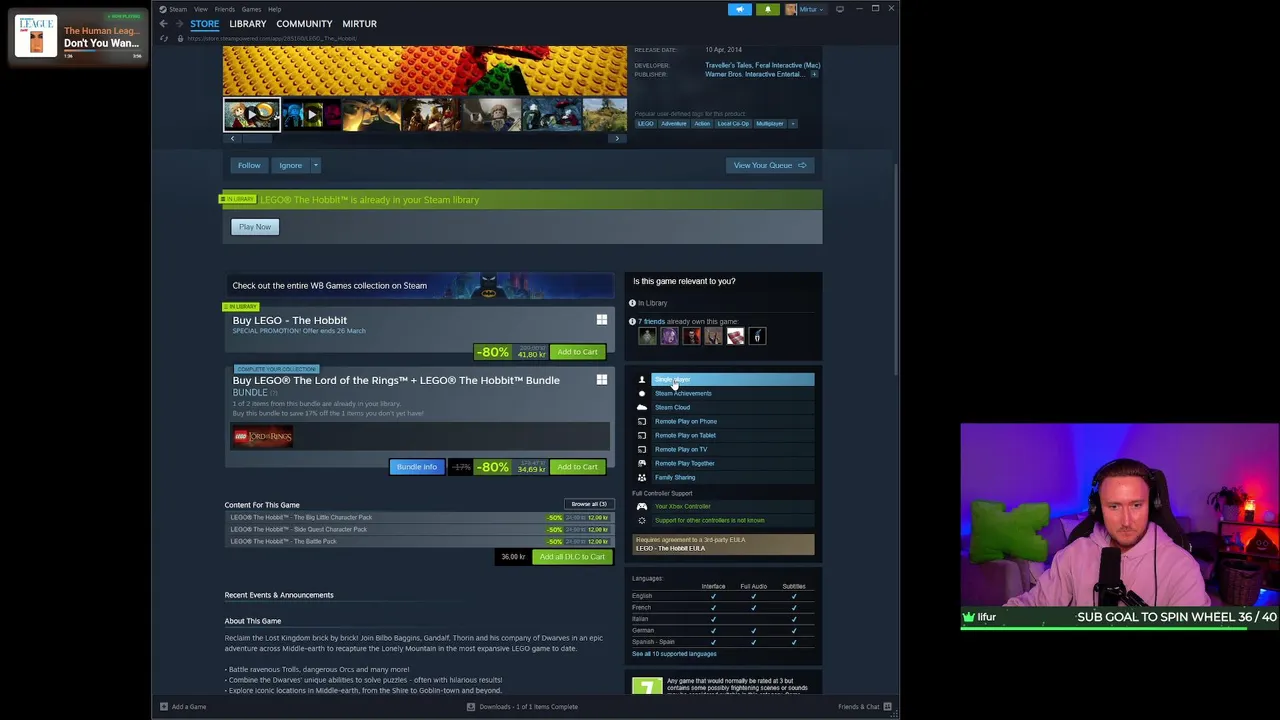Click the Single-player feature icon
Viewport: 1280px width, 720px height.
[x=642, y=380]
